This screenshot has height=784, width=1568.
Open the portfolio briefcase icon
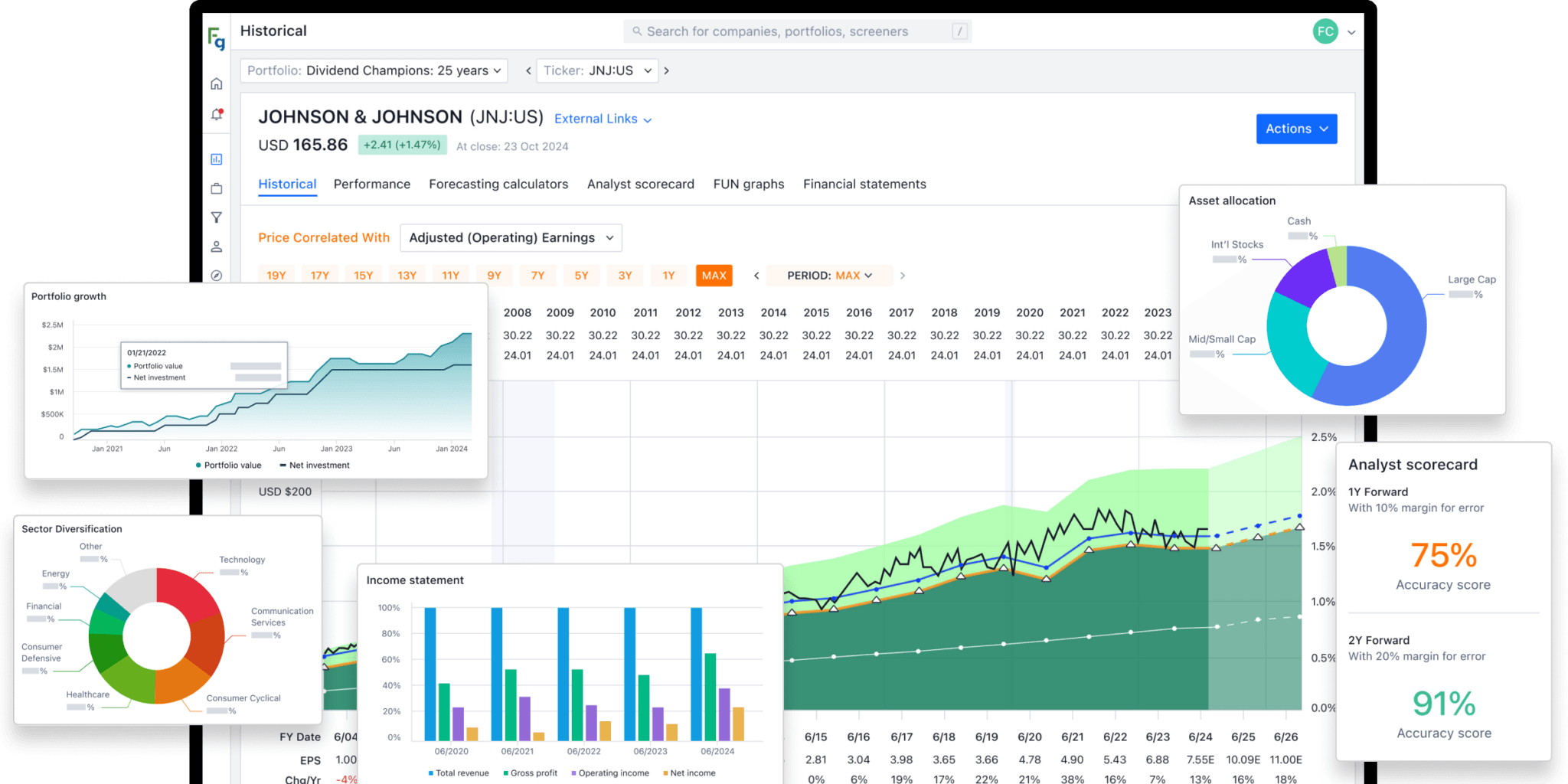click(x=217, y=188)
